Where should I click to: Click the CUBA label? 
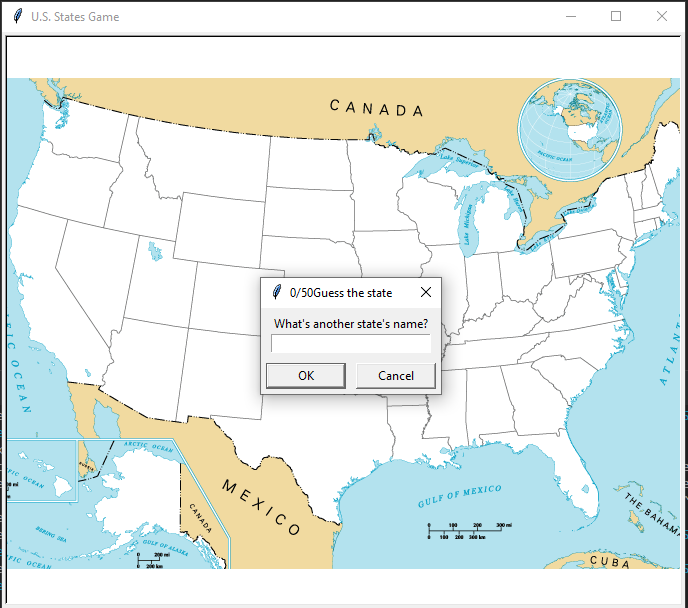pyautogui.click(x=610, y=561)
